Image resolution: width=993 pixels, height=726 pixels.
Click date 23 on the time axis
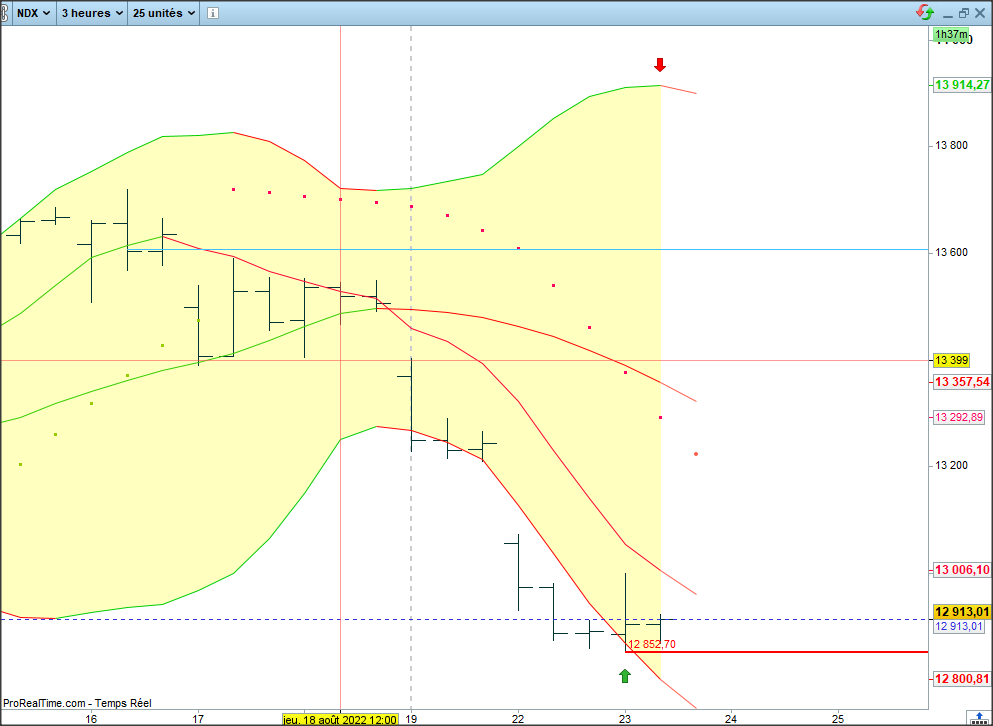[625, 719]
